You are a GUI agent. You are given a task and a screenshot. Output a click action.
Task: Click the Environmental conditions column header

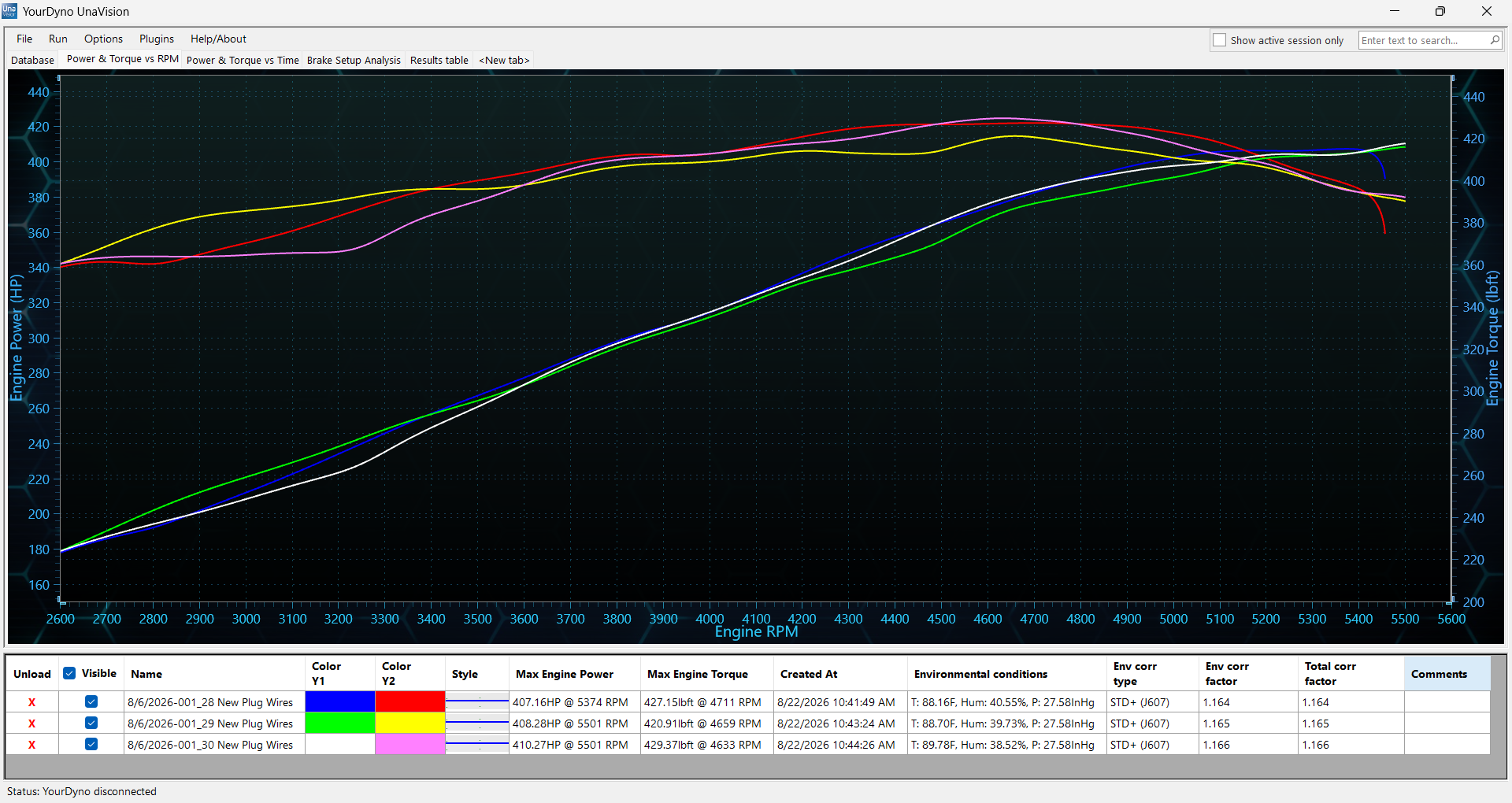click(x=1007, y=674)
